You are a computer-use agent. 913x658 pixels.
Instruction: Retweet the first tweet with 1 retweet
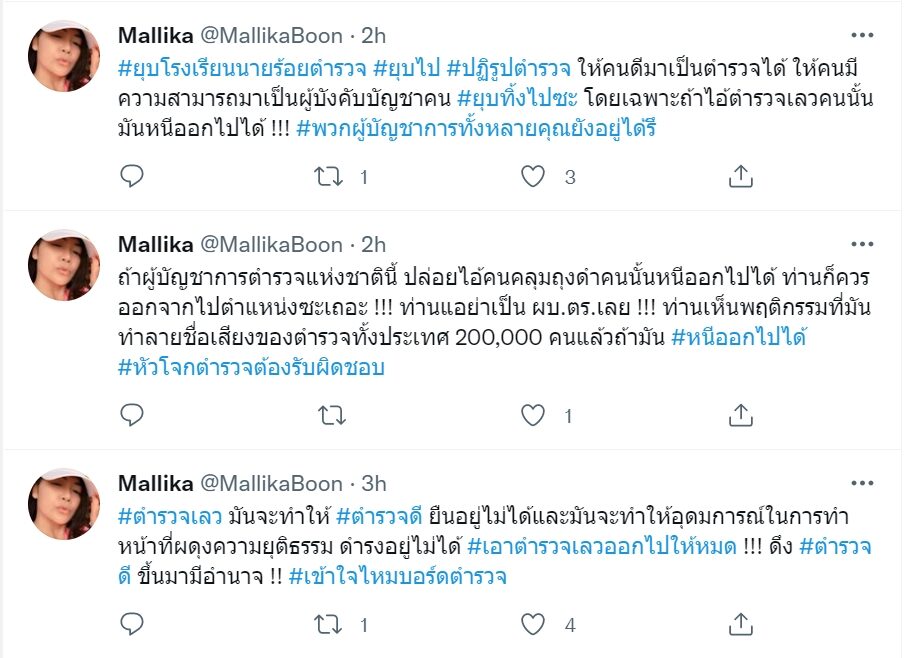[327, 177]
